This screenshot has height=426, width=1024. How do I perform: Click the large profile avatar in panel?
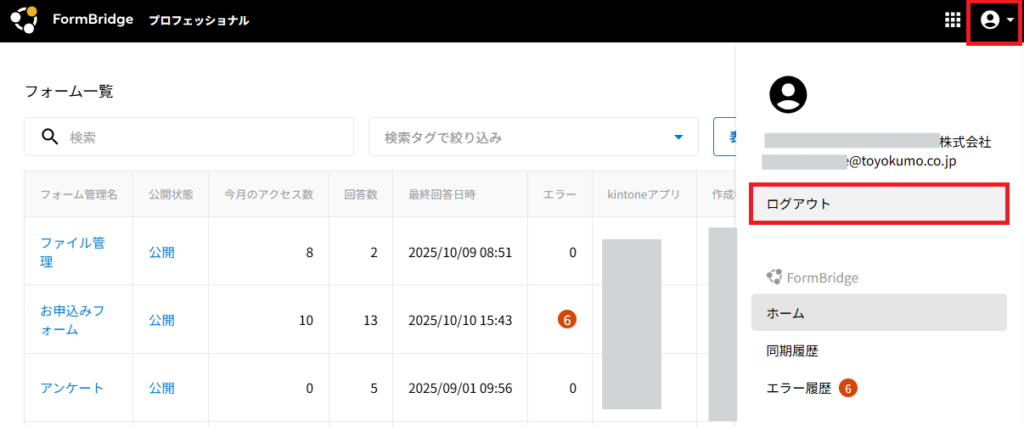click(788, 93)
